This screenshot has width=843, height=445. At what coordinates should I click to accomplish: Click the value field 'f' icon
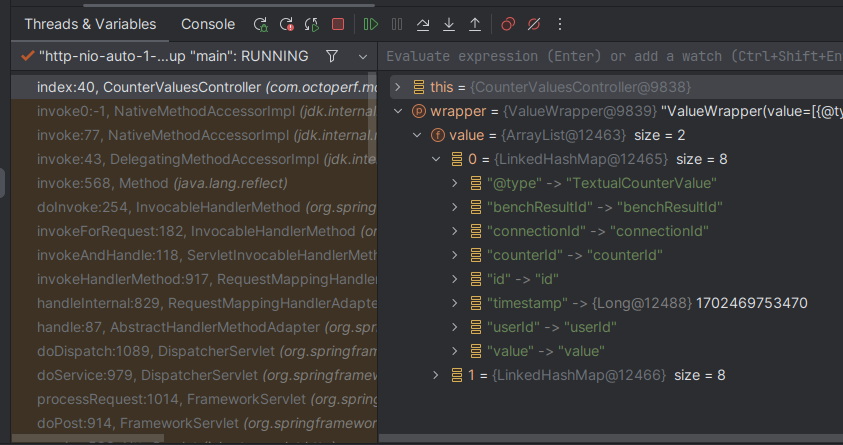(438, 135)
